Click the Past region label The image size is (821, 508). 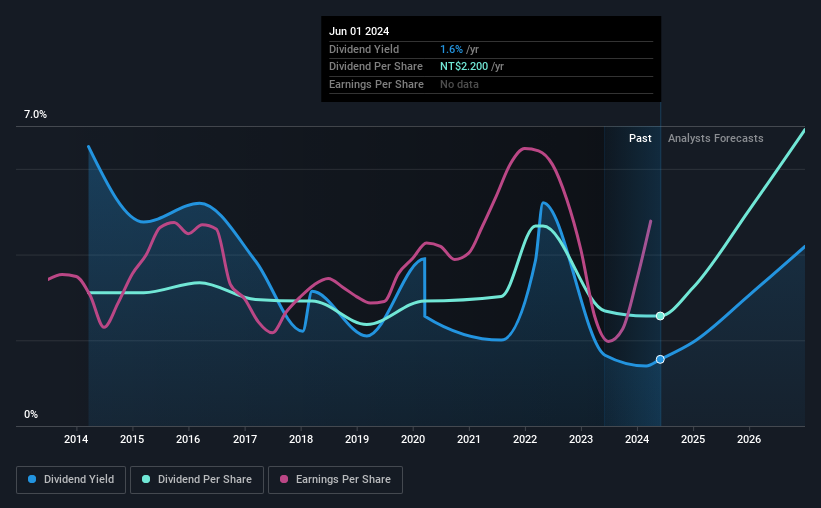(640, 138)
